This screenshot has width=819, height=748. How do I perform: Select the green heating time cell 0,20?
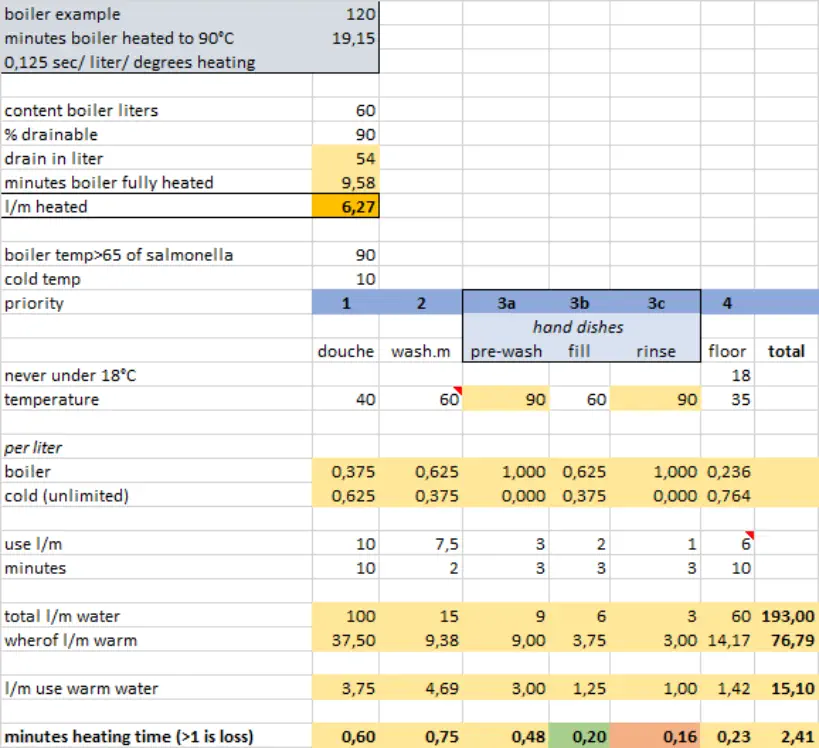(579, 736)
